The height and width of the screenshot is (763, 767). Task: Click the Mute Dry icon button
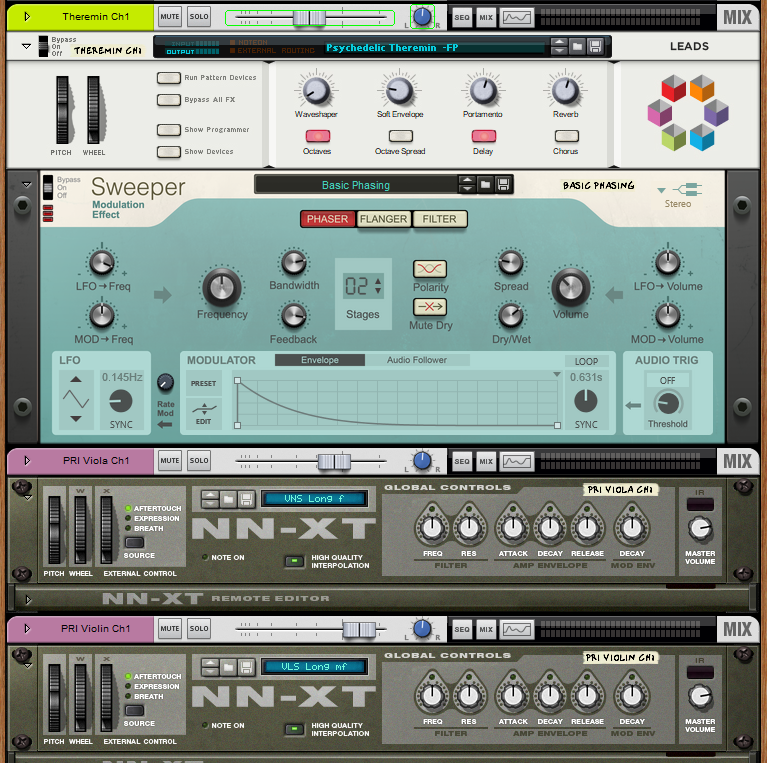click(429, 307)
